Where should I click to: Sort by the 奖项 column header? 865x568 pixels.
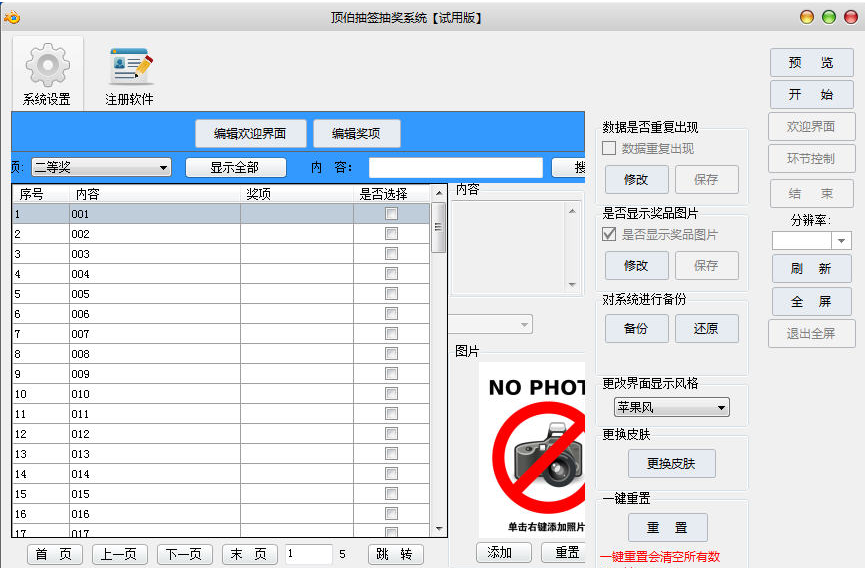click(x=297, y=194)
